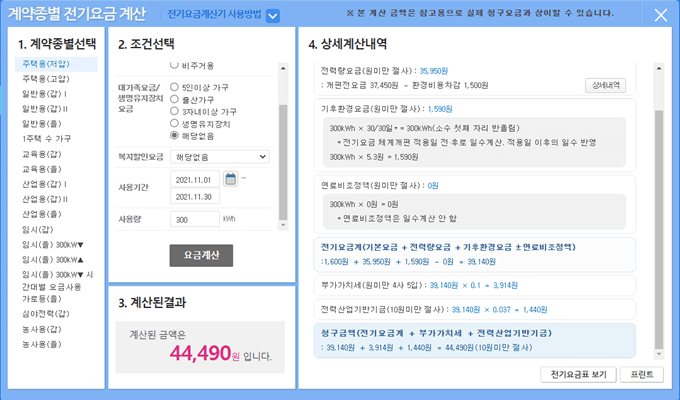The height and width of the screenshot is (400, 680).
Task: Select contract type 농사용(갑)
Action: tap(42, 329)
